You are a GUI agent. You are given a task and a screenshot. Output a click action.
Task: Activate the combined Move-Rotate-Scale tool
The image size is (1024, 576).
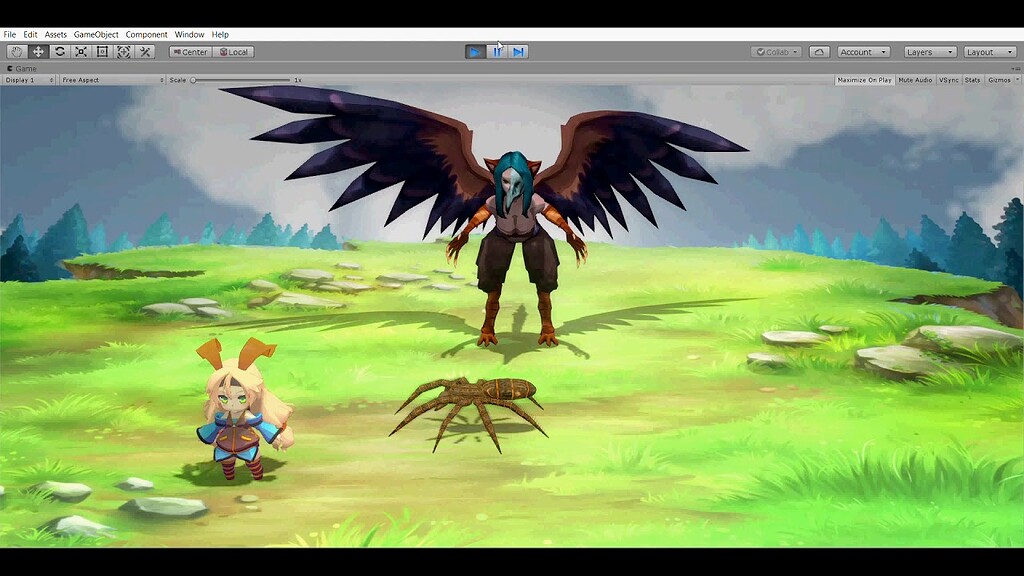coord(123,51)
